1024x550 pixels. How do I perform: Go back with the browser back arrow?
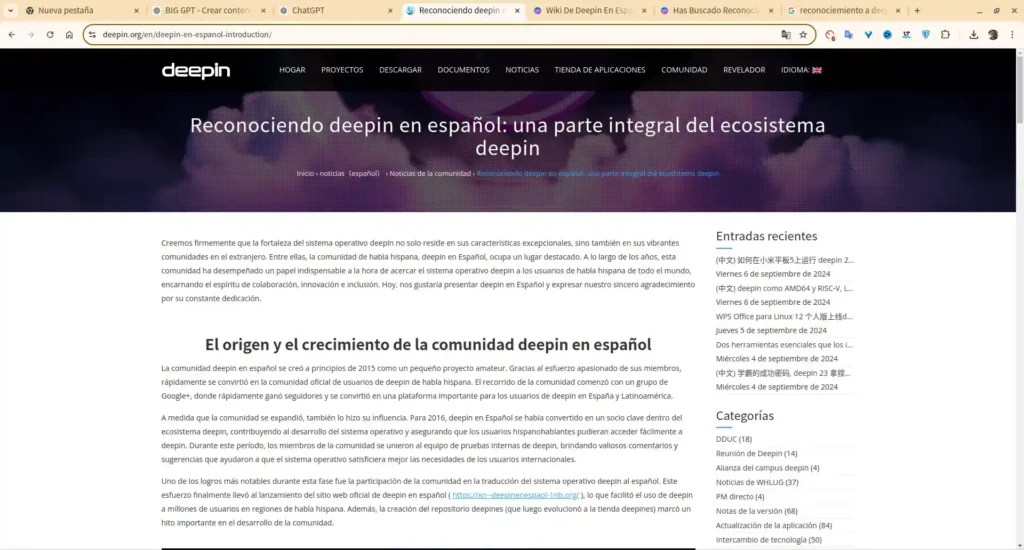[12, 35]
